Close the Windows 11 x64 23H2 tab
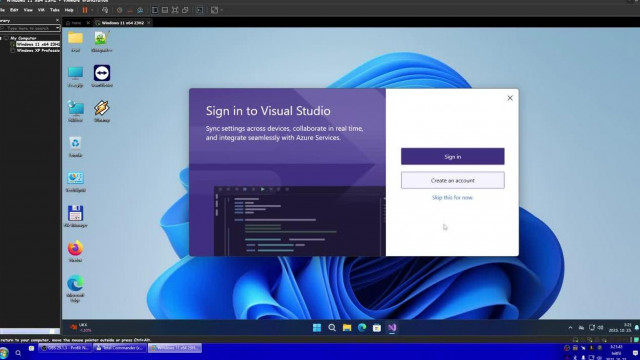The image size is (640, 360). coord(149,23)
